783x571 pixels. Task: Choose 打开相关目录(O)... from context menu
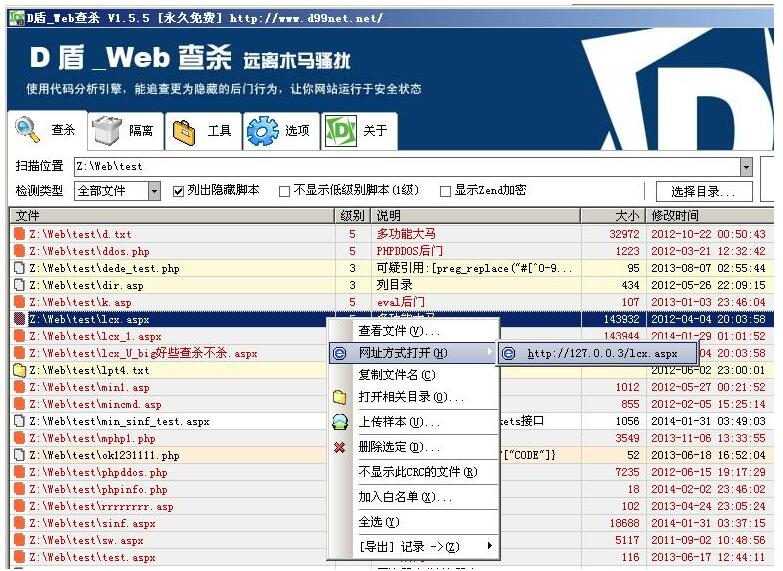(414, 397)
